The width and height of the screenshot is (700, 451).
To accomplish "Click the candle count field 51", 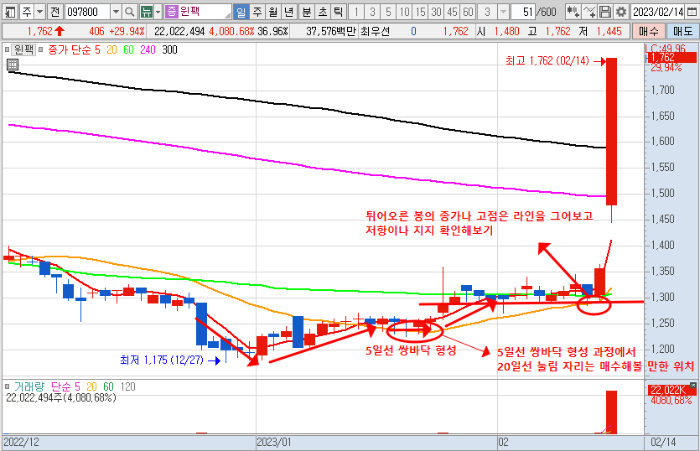I will (524, 12).
